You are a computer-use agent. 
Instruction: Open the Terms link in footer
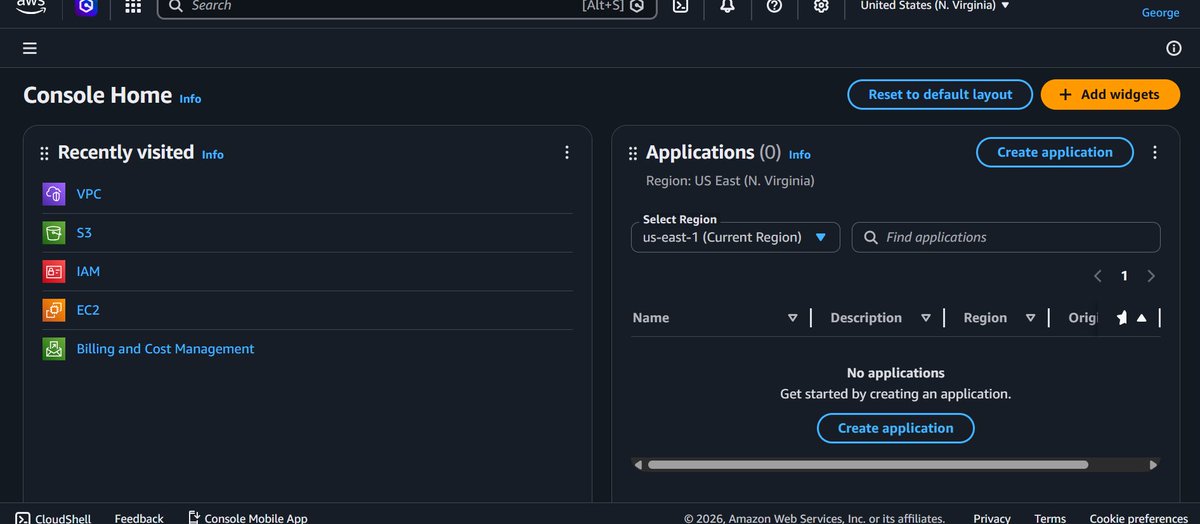[1050, 518]
